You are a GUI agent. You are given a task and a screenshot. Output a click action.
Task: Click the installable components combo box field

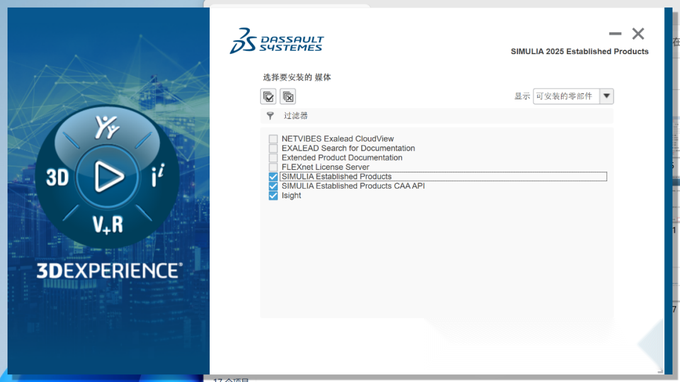(566, 96)
